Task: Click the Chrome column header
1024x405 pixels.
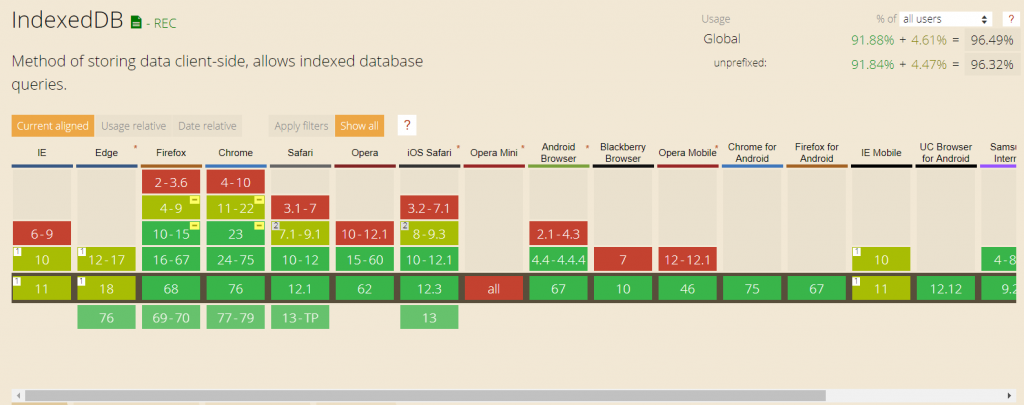Action: pyautogui.click(x=236, y=153)
